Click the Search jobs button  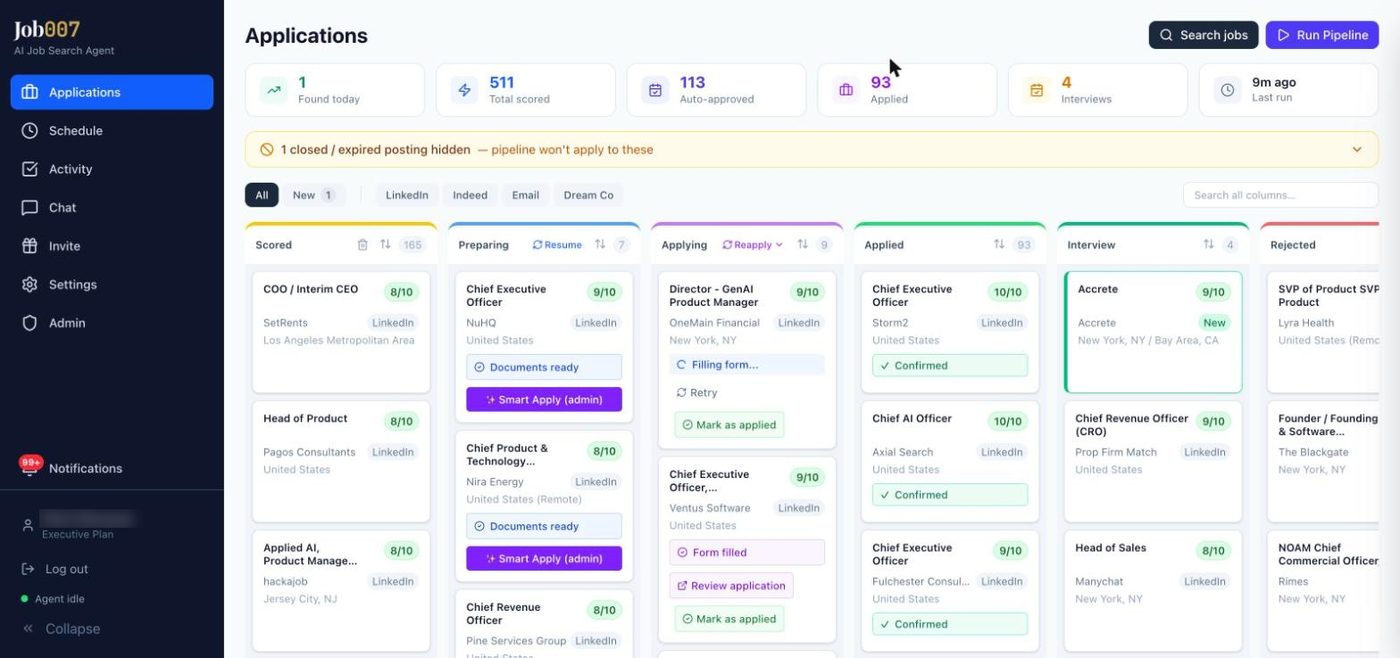click(x=1203, y=35)
